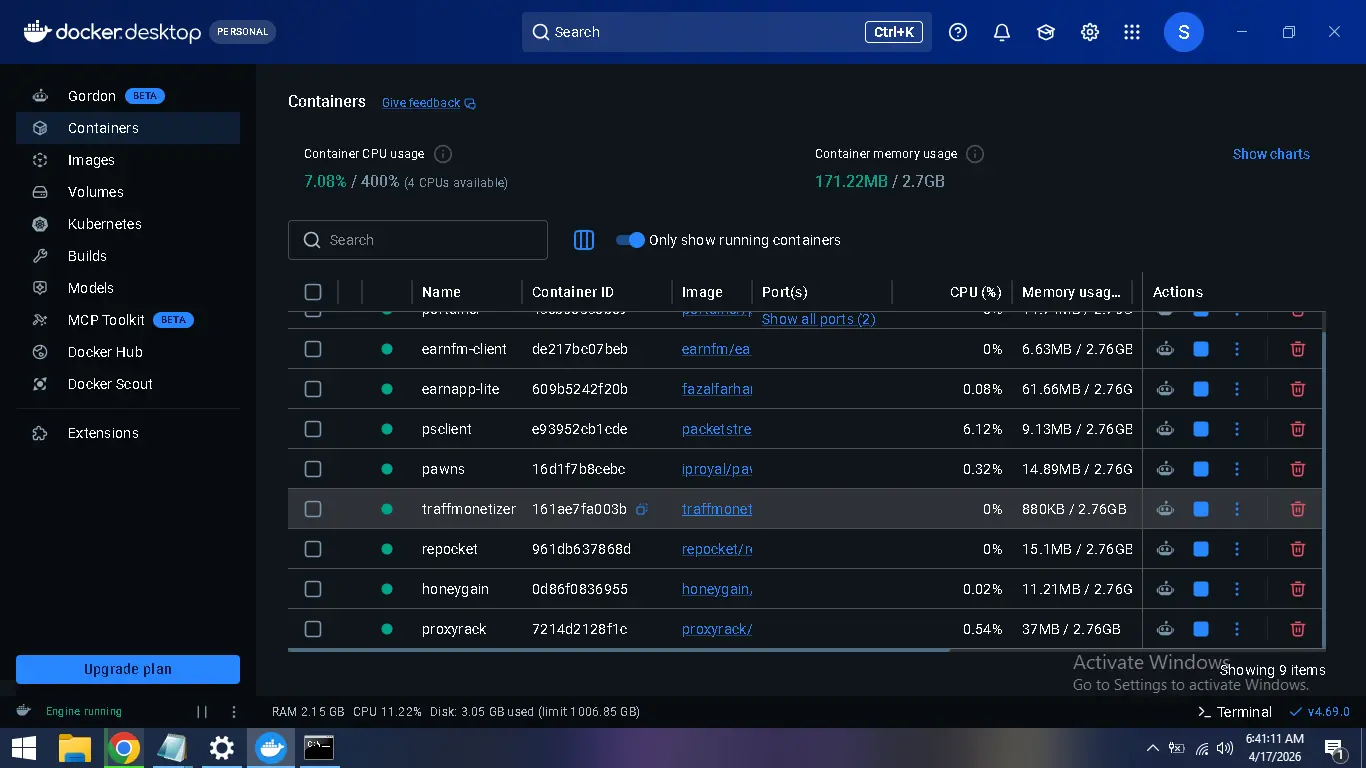
Task: Stop the earnfm-client container
Action: pos(1201,349)
